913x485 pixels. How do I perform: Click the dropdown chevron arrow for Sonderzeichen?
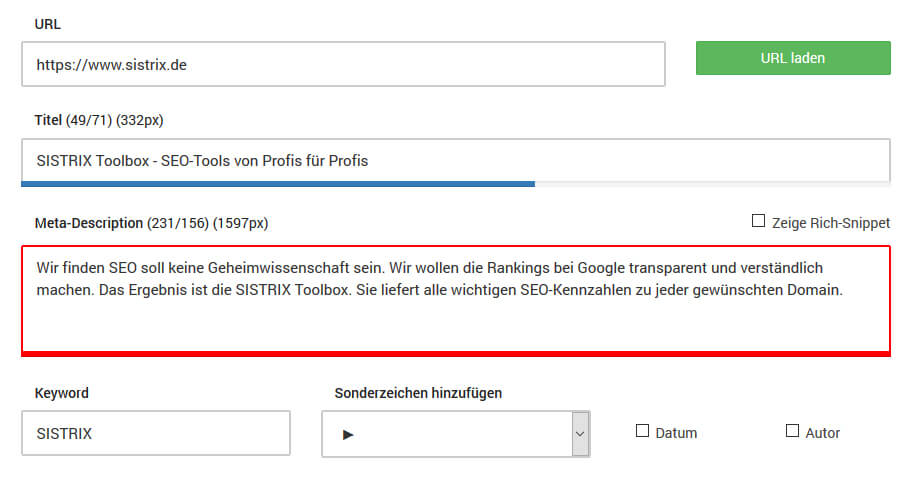(579, 434)
